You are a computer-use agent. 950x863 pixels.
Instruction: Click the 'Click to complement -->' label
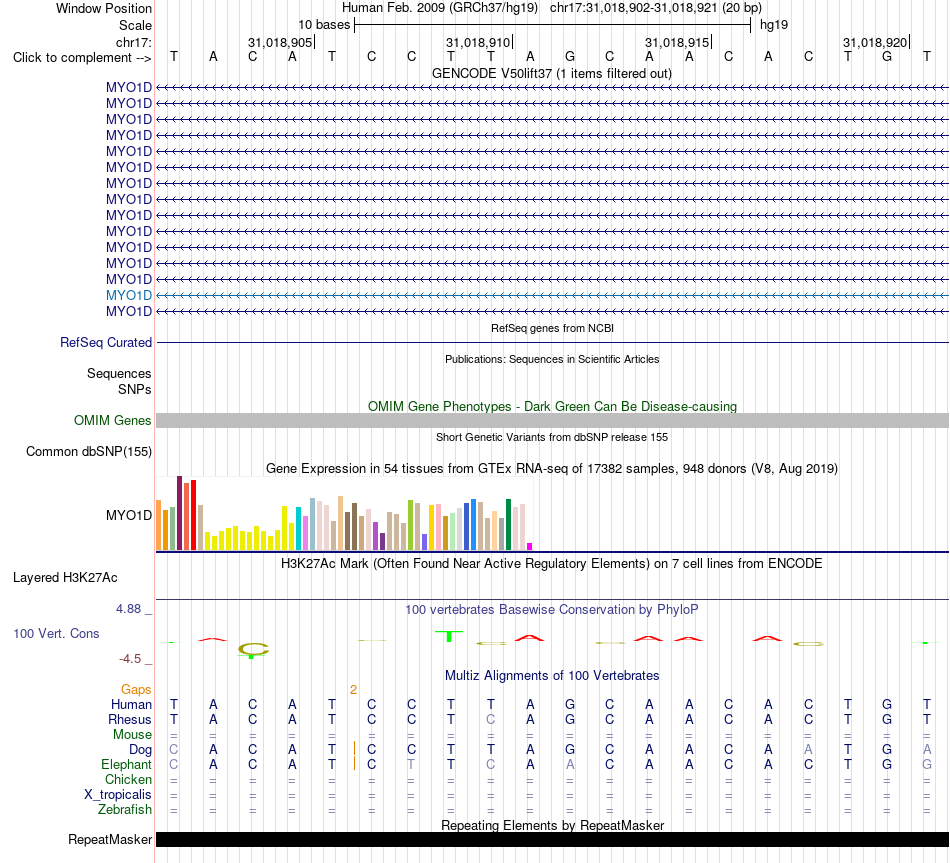[82, 58]
